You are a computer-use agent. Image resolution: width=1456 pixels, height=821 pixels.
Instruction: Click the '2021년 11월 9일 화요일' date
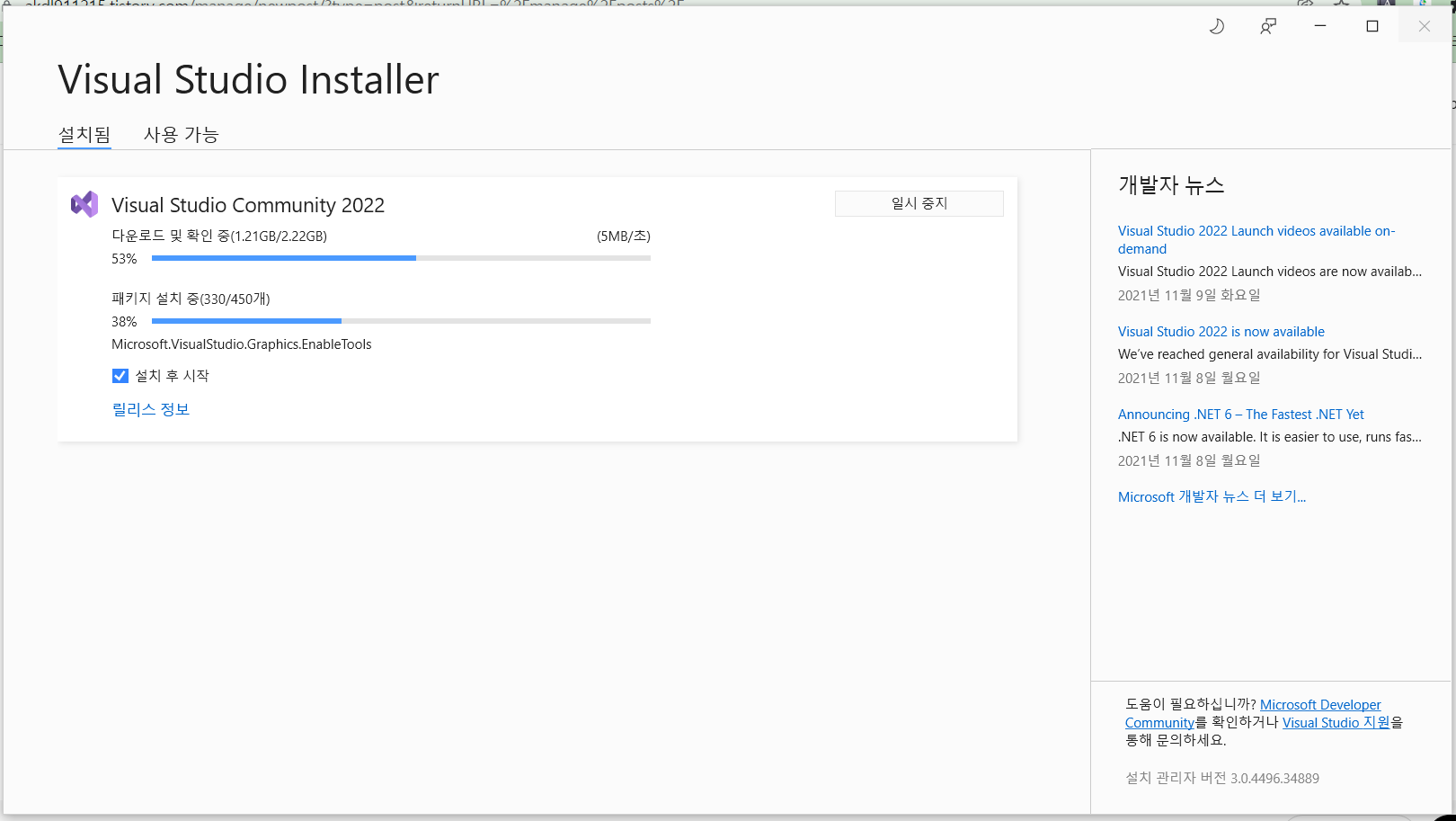click(x=1189, y=295)
